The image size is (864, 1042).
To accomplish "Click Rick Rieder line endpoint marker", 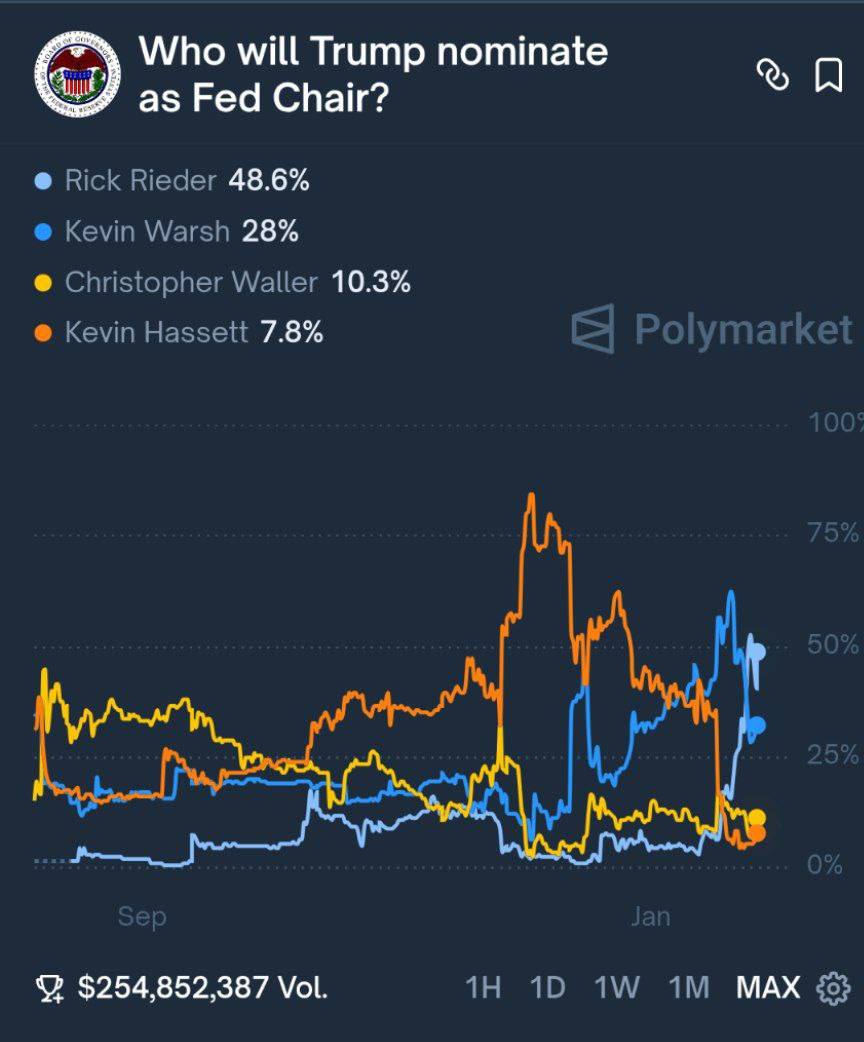I will pyautogui.click(x=758, y=652).
